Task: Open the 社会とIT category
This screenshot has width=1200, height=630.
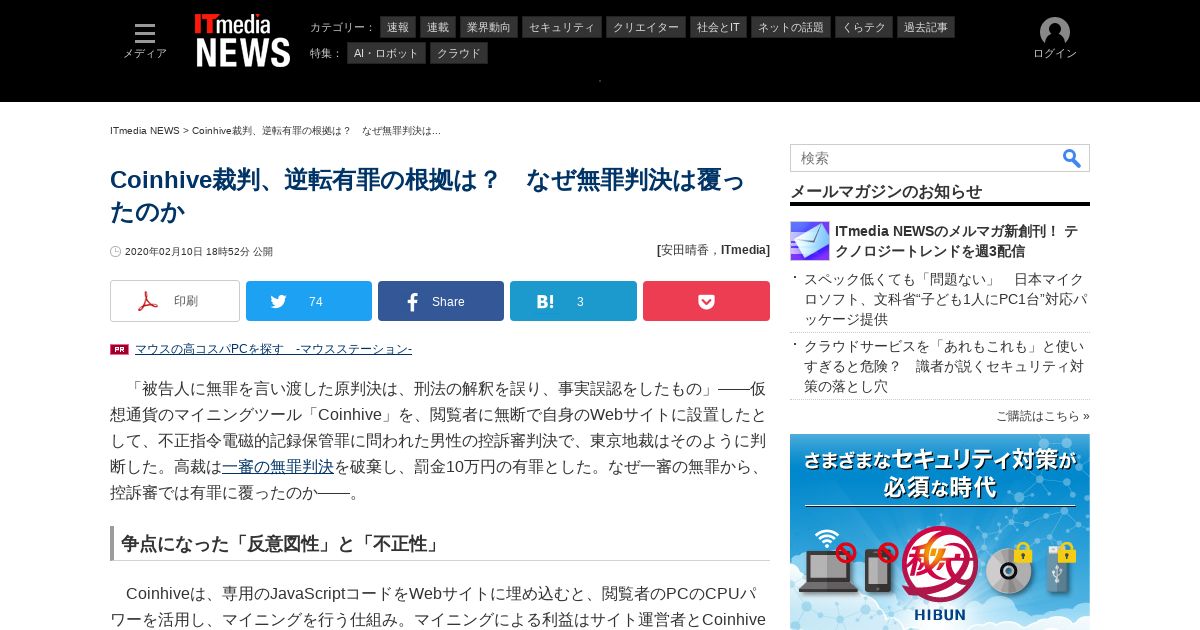Action: pos(718,27)
